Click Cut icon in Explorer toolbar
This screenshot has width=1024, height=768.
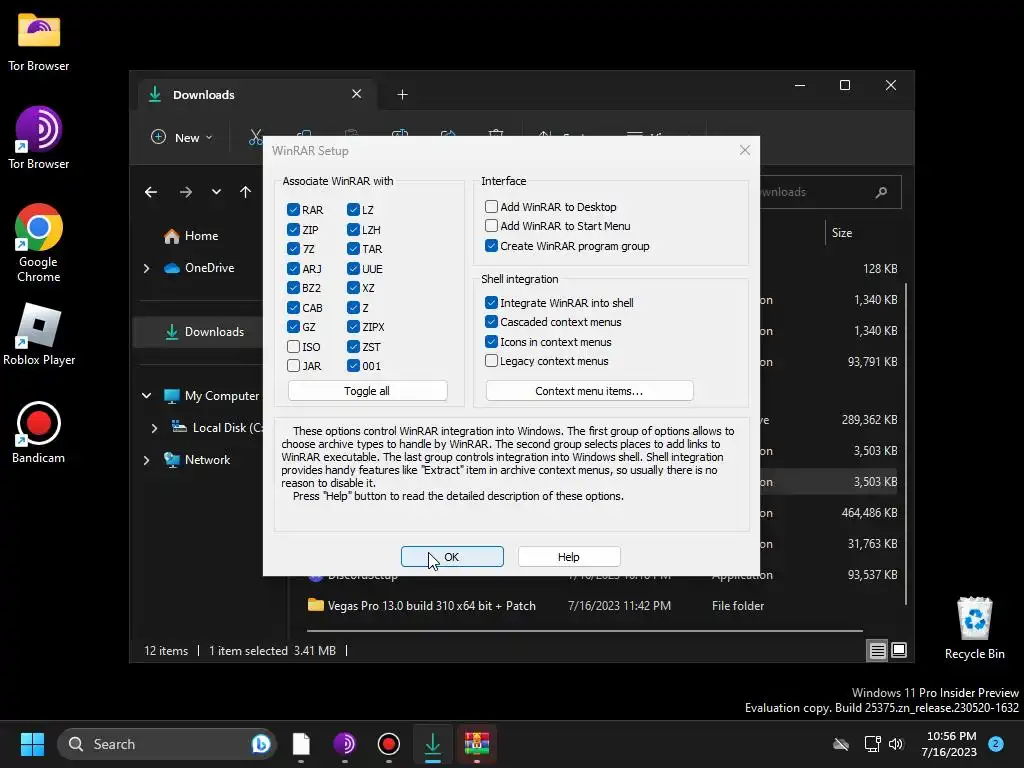click(255, 137)
